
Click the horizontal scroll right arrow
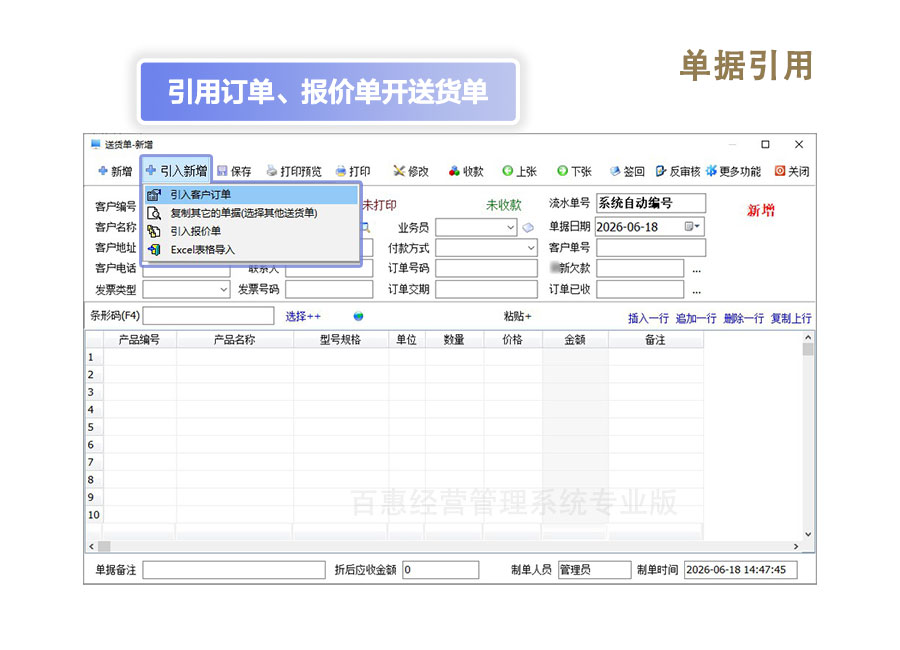coord(796,547)
